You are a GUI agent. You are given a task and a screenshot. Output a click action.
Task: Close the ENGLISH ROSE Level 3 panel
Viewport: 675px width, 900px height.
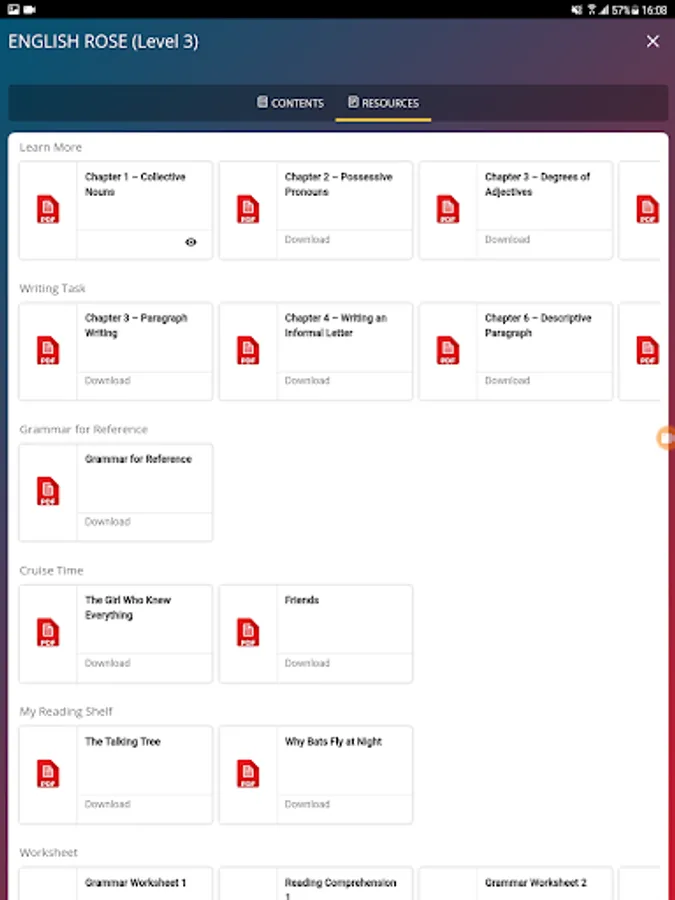[653, 41]
